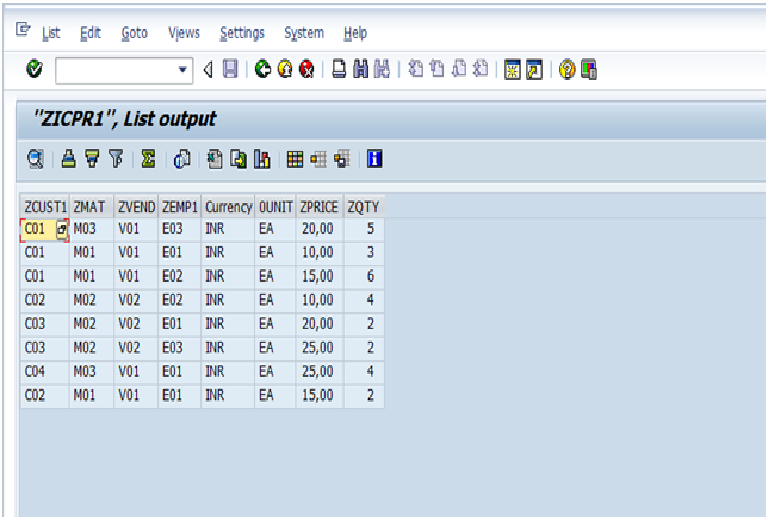Screen dimensions: 768x520
Task: Open the command field dropdown arrow
Action: click(183, 70)
